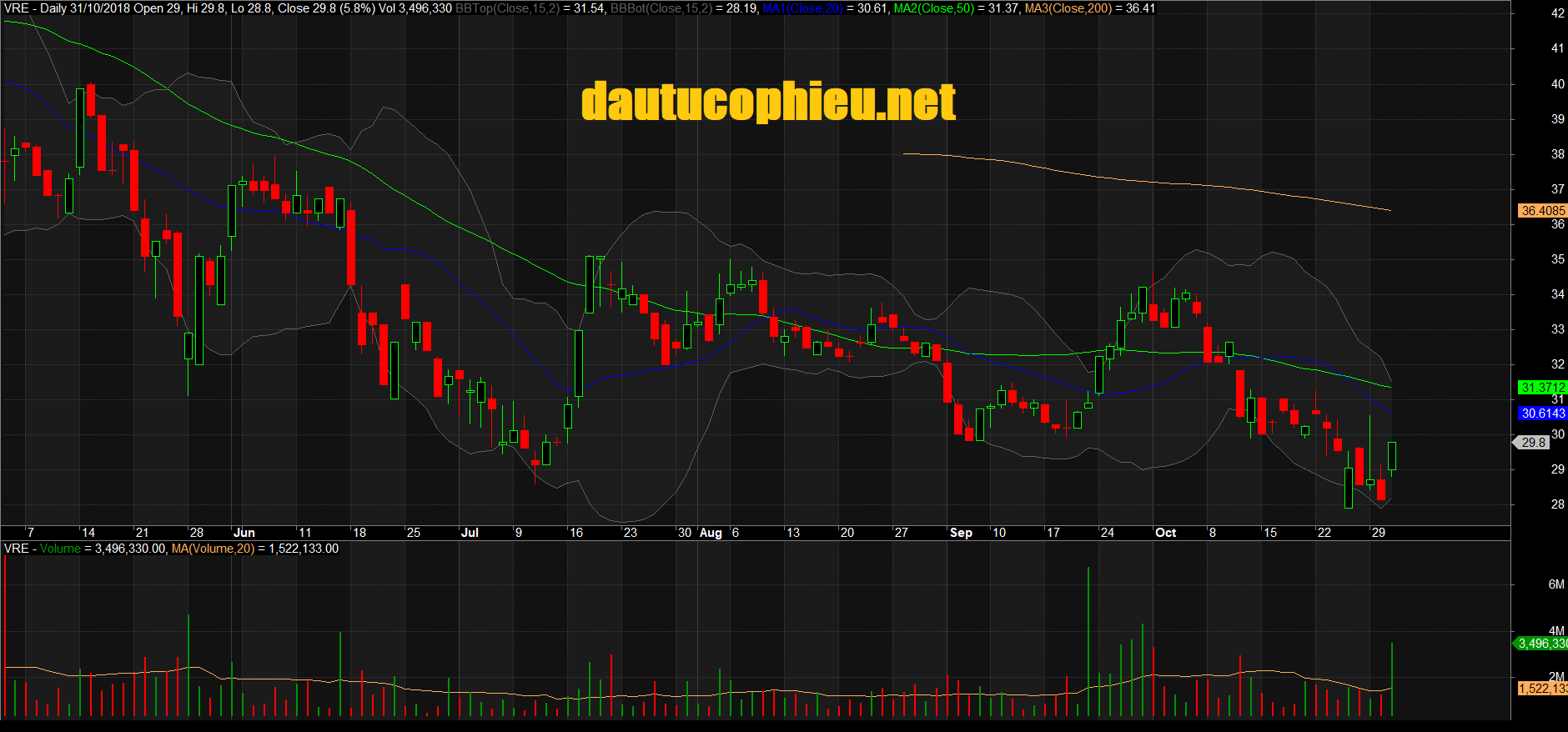Image resolution: width=1568 pixels, height=732 pixels.
Task: Click 41 on the price axis
Action: coord(1557,48)
